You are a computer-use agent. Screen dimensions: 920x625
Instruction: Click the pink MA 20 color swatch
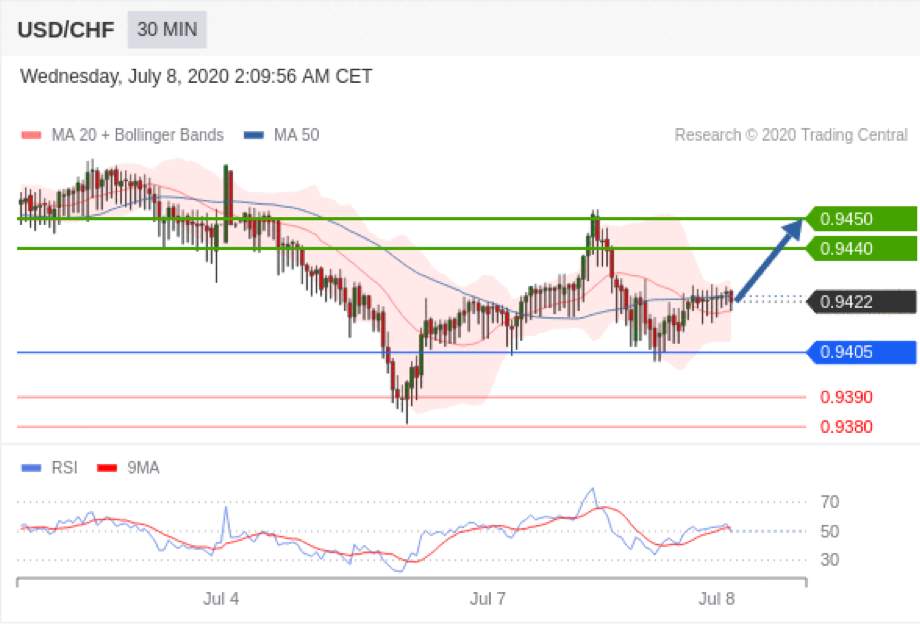[31, 136]
